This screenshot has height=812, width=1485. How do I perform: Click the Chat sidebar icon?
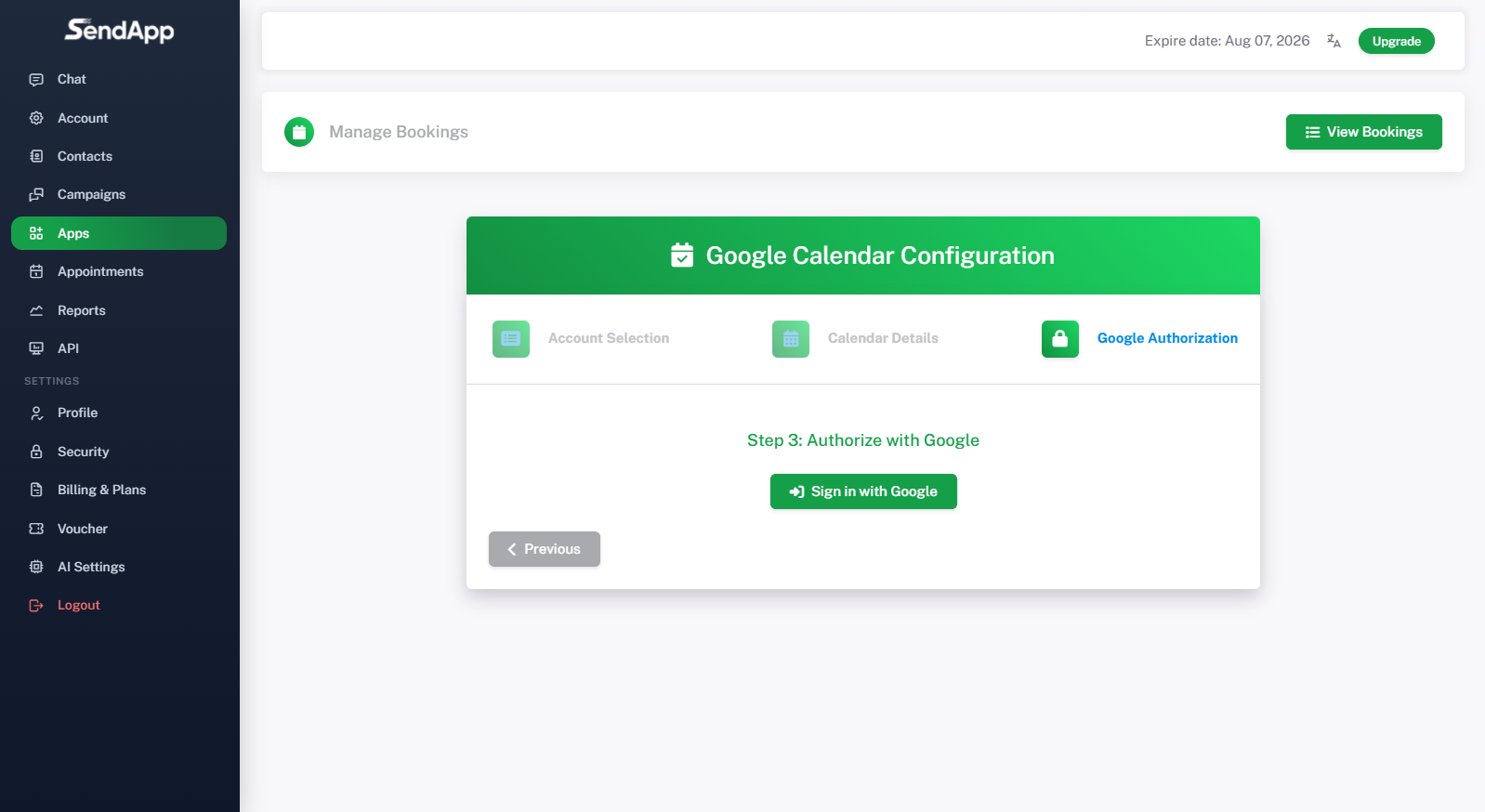click(36, 80)
